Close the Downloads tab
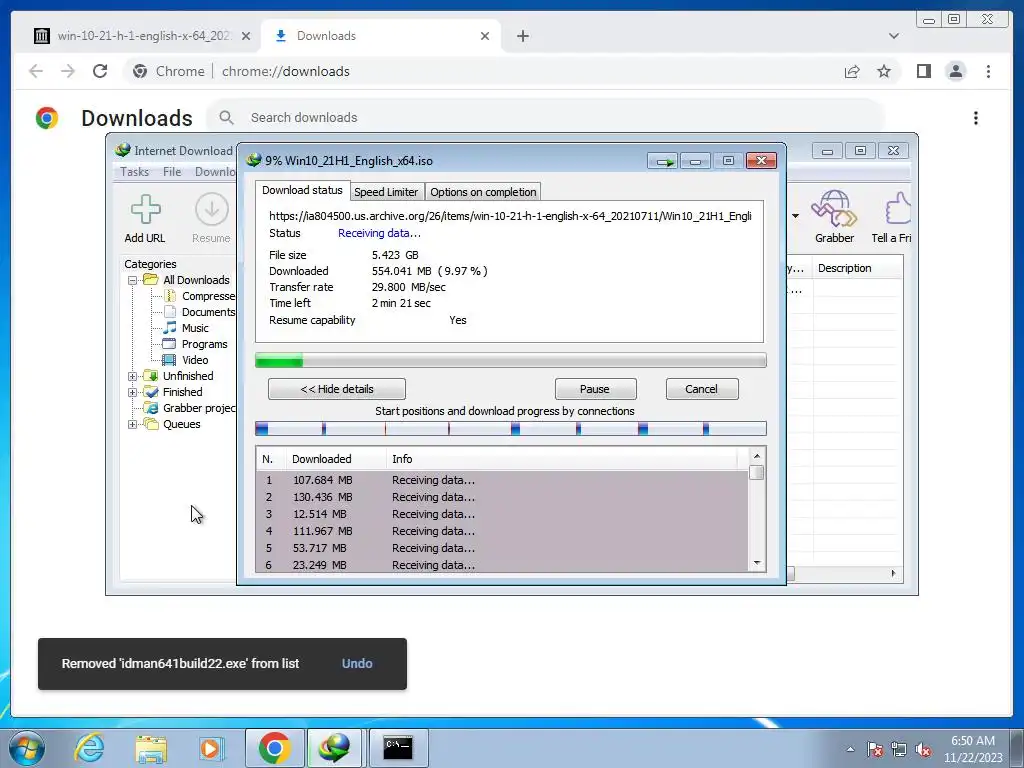Screen dimensions: 1024x768 point(485,36)
